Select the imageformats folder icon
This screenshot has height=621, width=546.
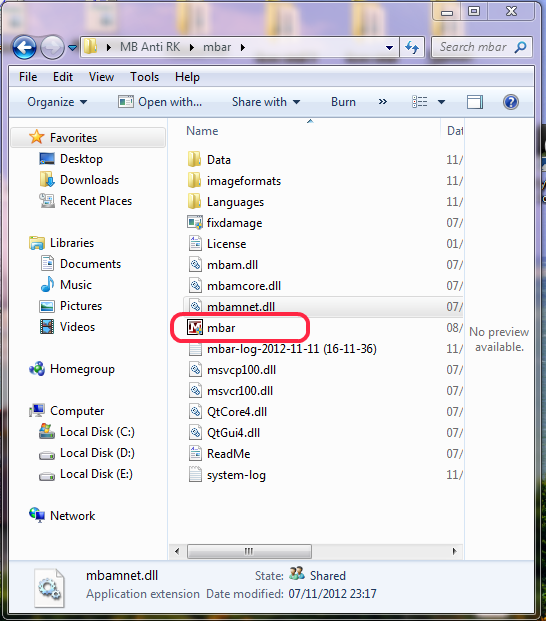[x=194, y=181]
